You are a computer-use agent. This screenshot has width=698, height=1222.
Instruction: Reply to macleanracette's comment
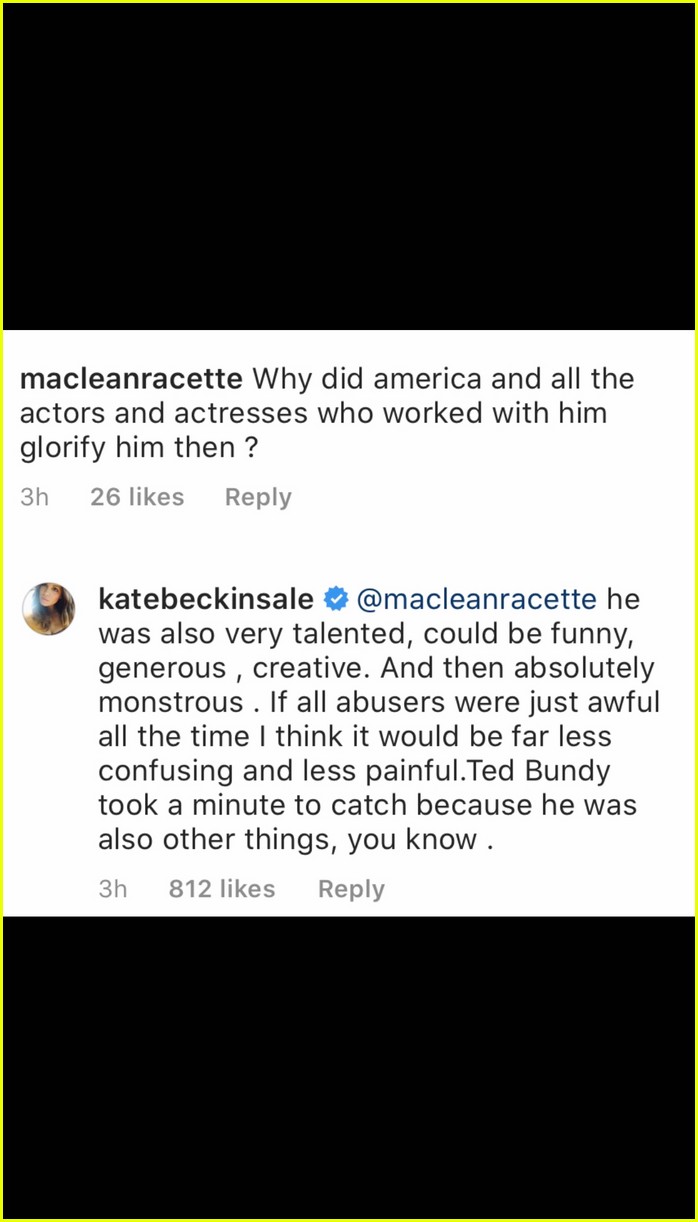(x=258, y=497)
